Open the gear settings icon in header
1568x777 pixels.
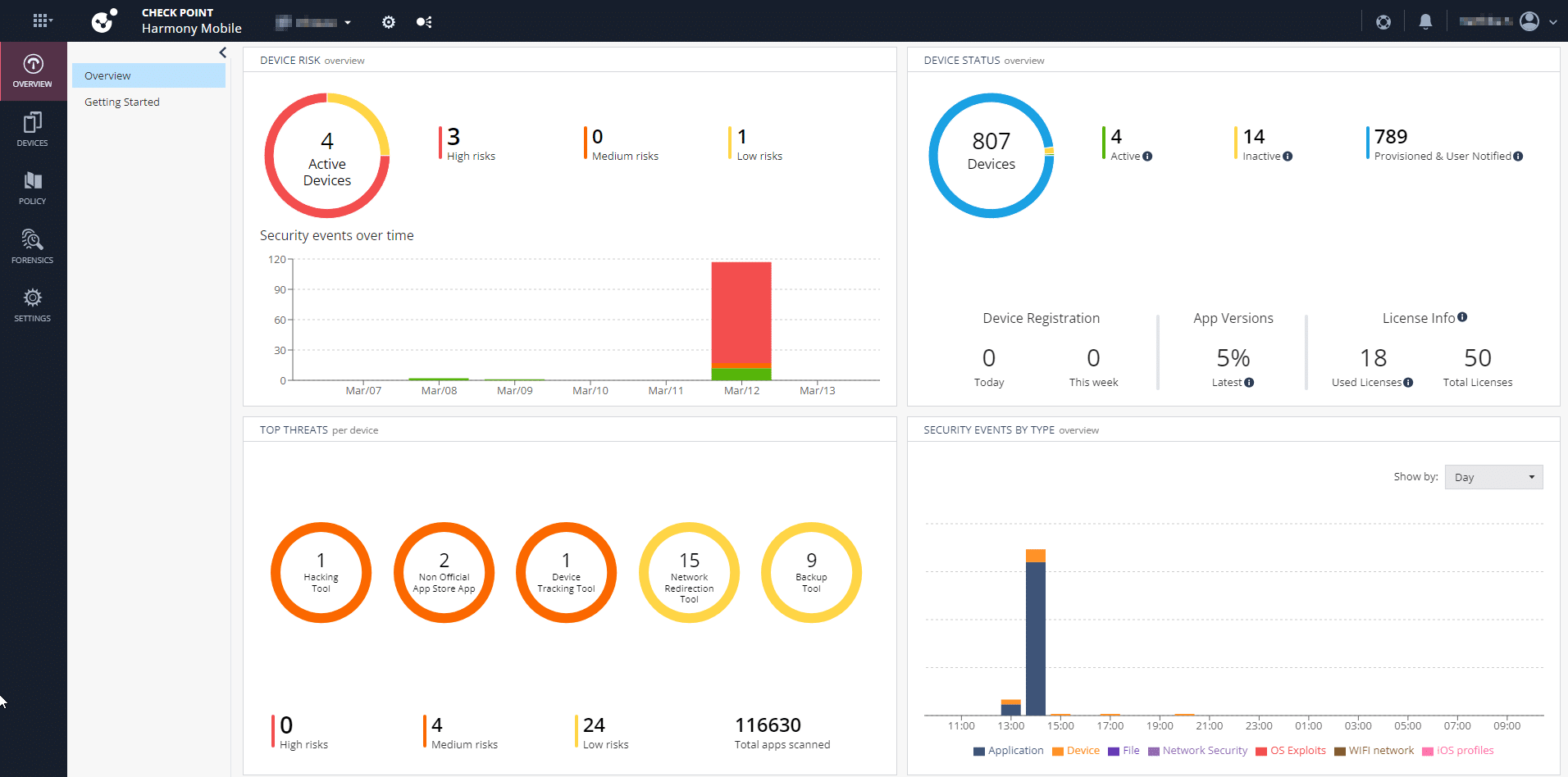389,22
